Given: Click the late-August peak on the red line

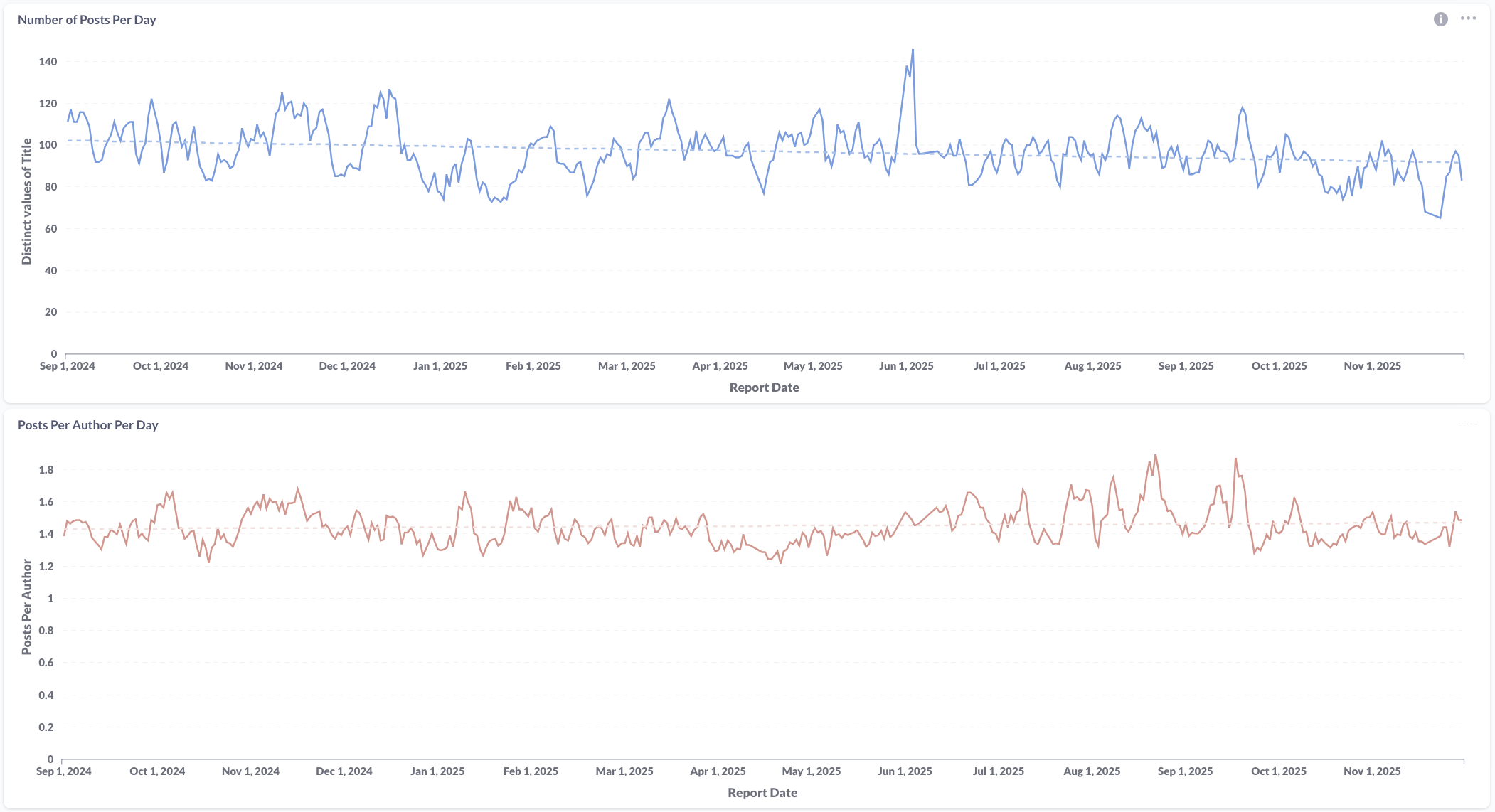Looking at the screenshot, I should pyautogui.click(x=1155, y=456).
